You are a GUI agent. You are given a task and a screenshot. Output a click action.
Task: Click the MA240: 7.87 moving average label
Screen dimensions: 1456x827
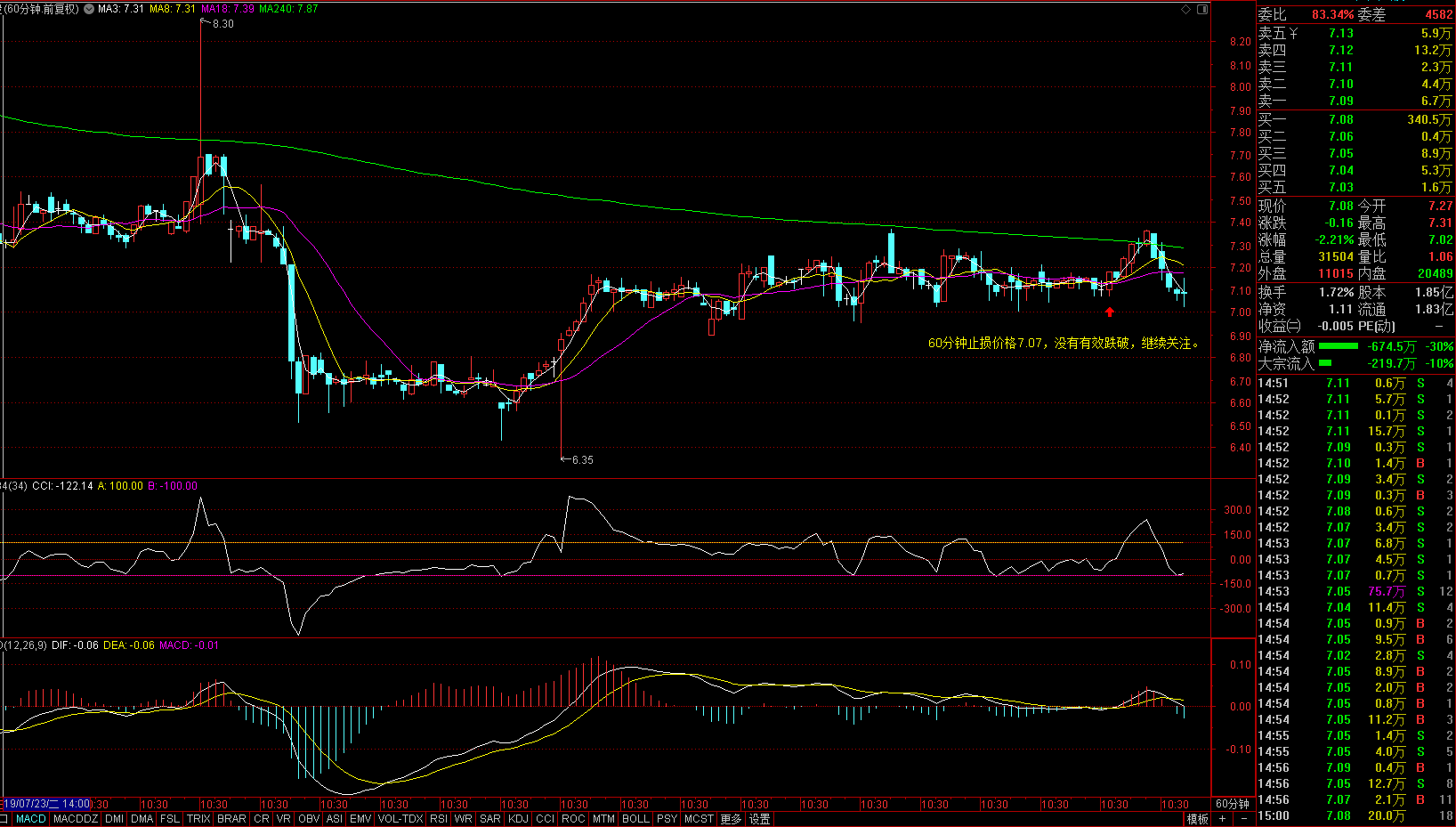[x=288, y=9]
